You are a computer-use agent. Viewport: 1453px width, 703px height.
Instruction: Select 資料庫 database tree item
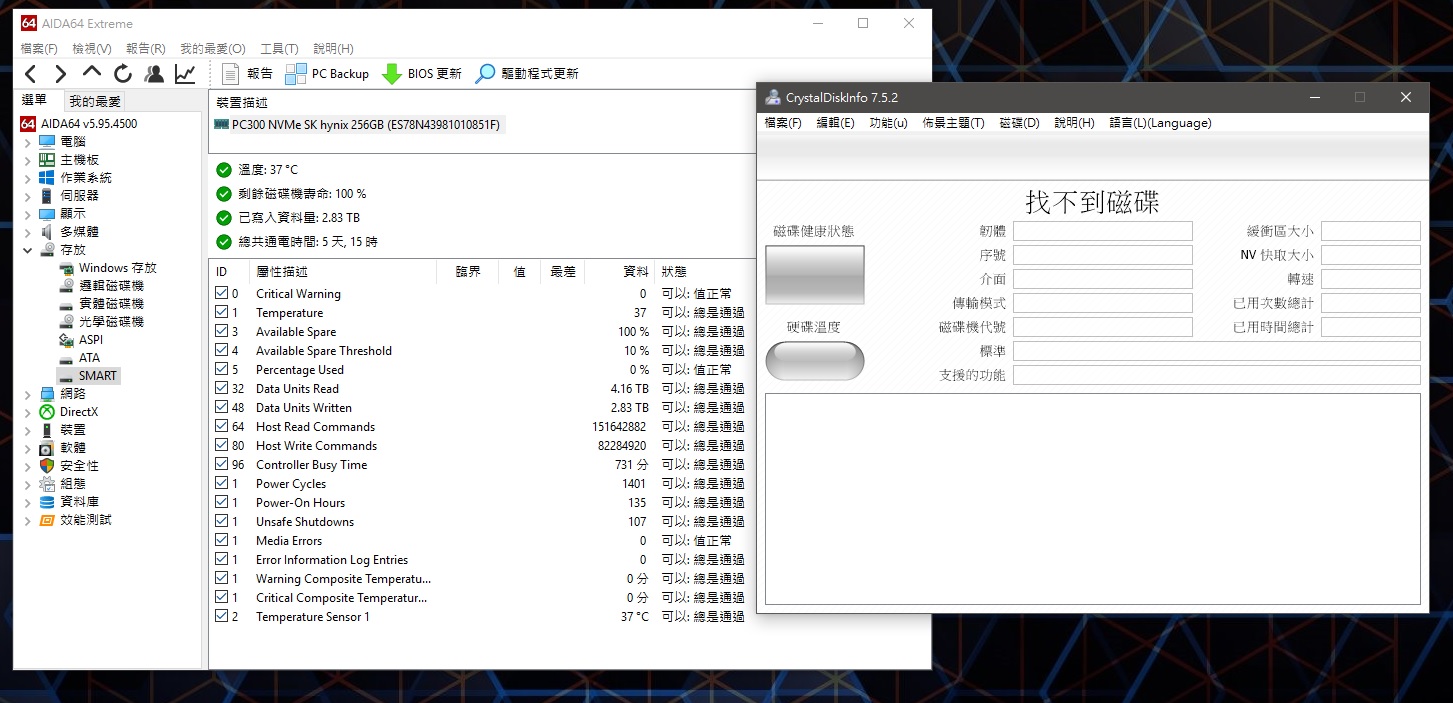click(x=69, y=502)
